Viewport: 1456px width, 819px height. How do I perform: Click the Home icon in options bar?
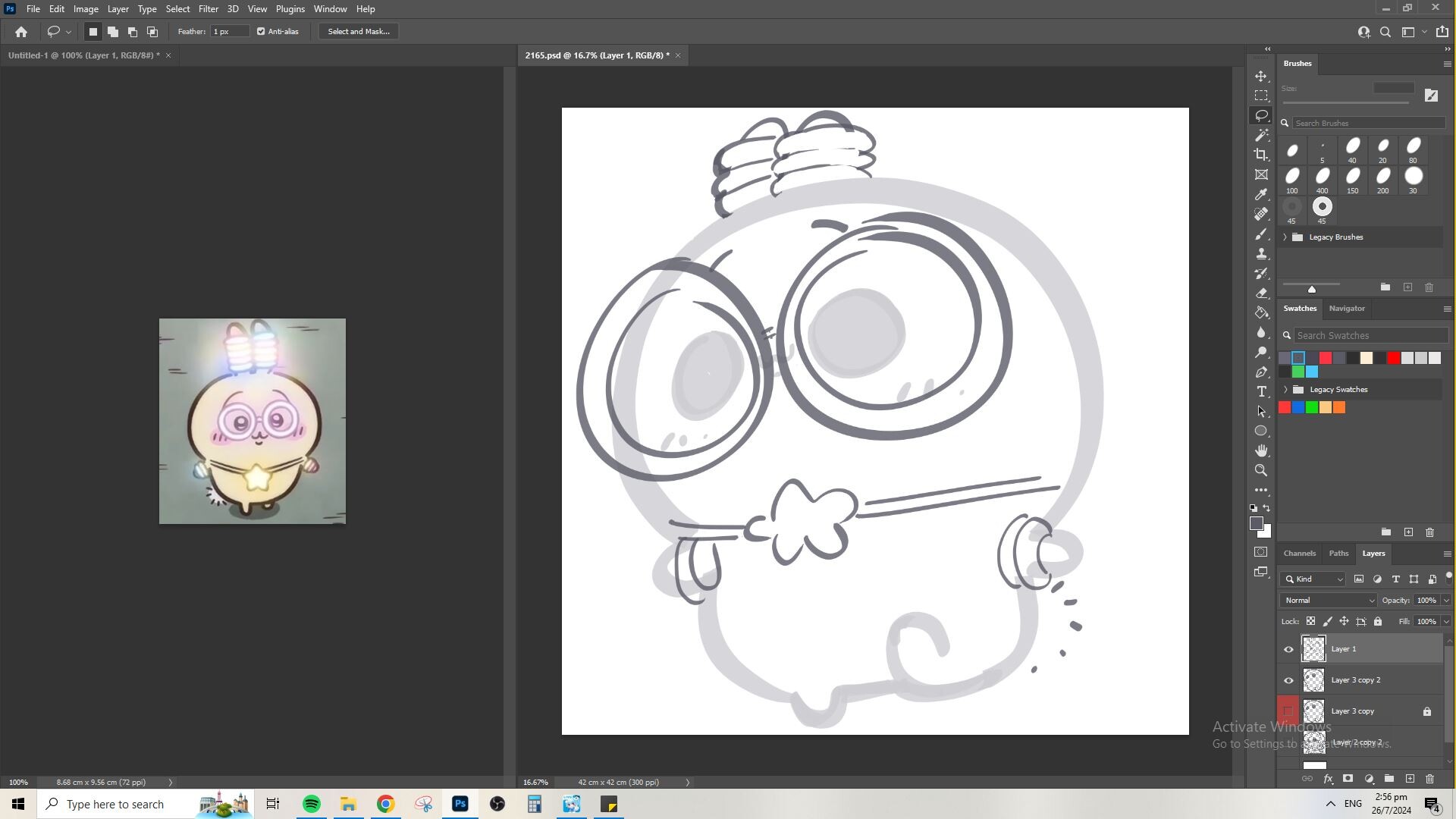[x=21, y=32]
